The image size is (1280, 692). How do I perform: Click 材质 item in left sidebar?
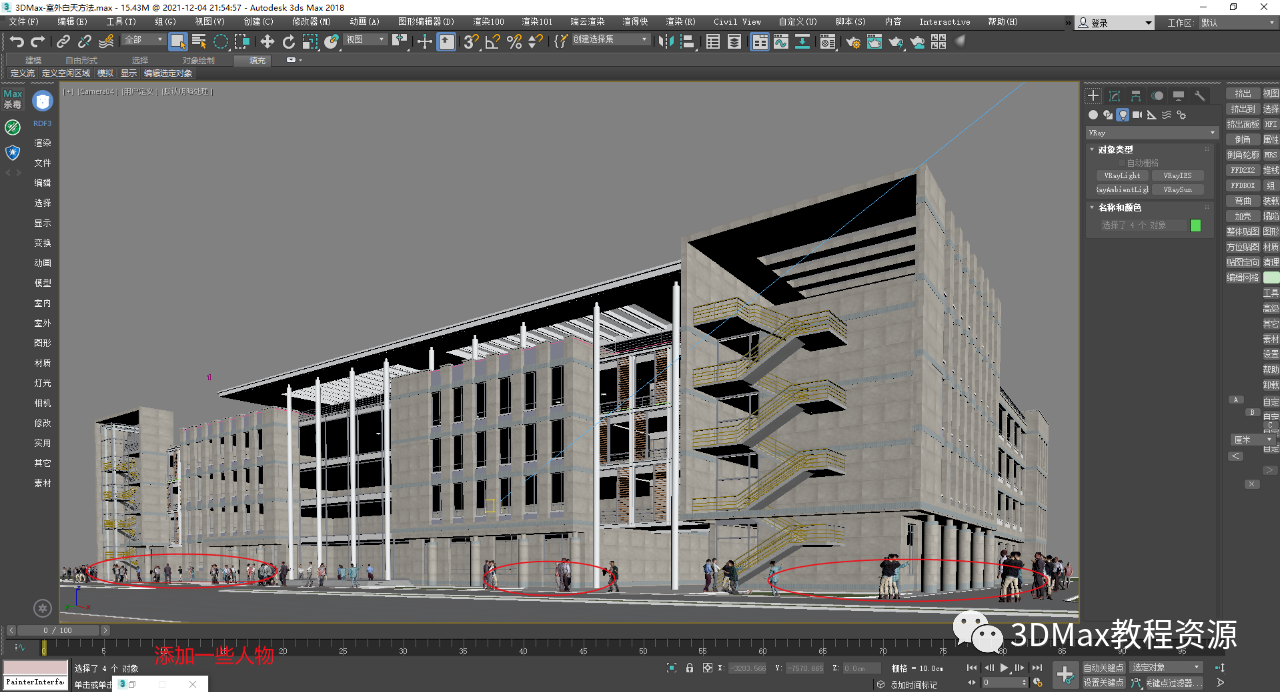43,363
